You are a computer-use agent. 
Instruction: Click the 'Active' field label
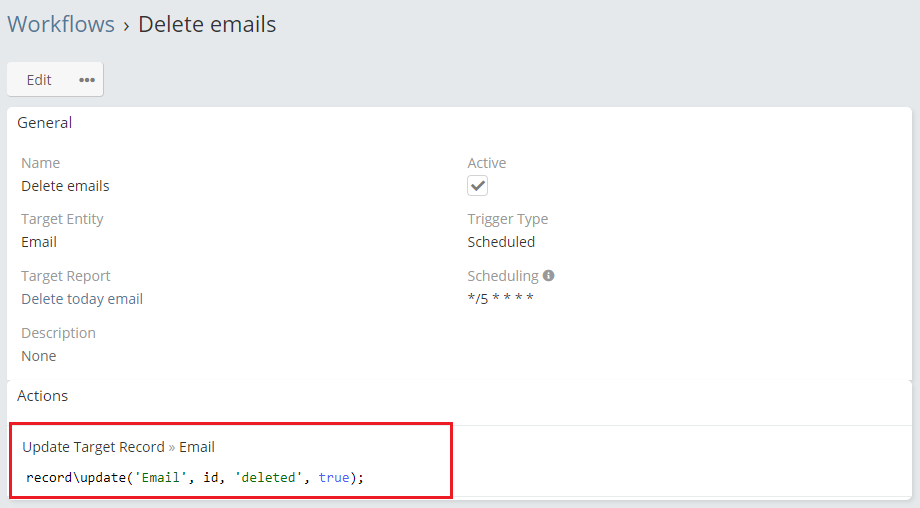(x=487, y=163)
